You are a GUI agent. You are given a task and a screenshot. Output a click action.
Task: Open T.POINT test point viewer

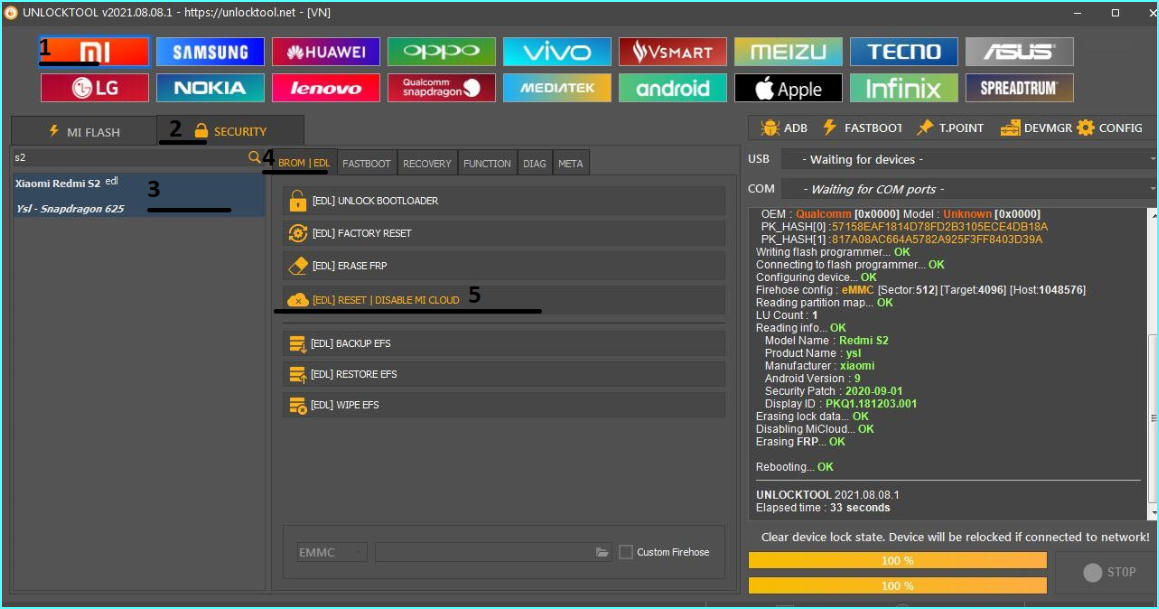950,128
